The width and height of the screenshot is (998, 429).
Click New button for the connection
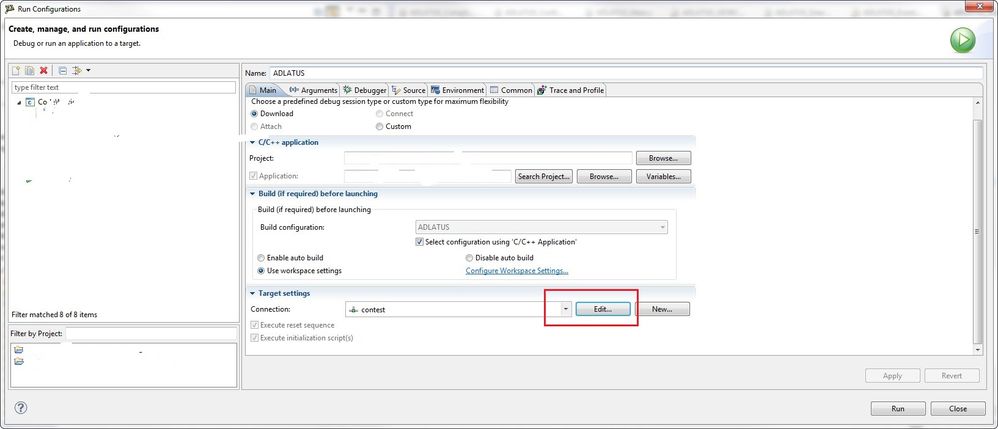[x=662, y=309]
